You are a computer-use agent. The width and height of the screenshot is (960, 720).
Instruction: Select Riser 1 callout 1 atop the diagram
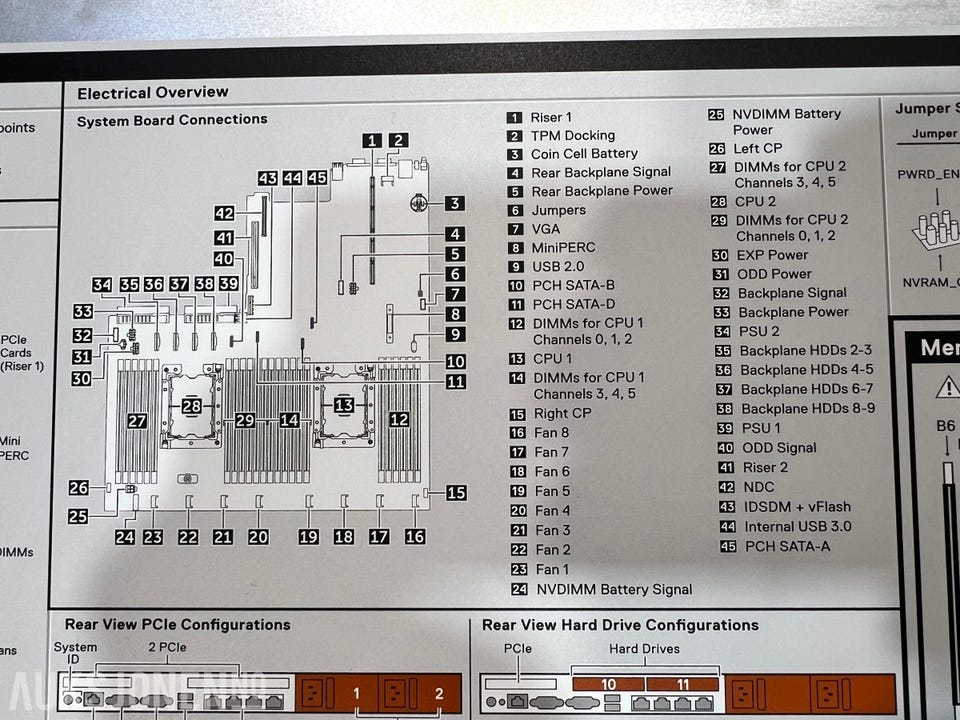click(371, 141)
